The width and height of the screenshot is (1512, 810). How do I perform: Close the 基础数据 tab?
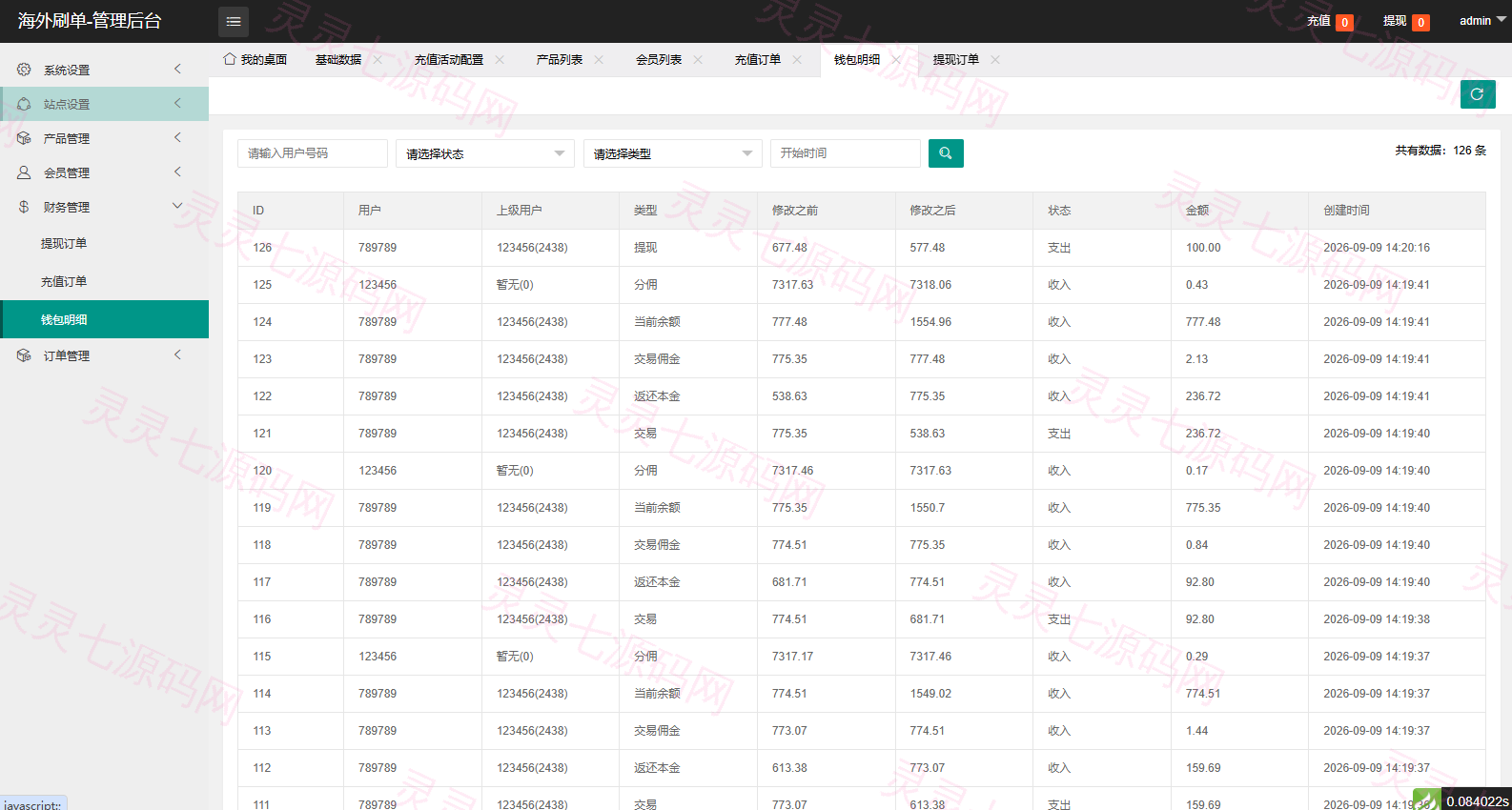[378, 59]
